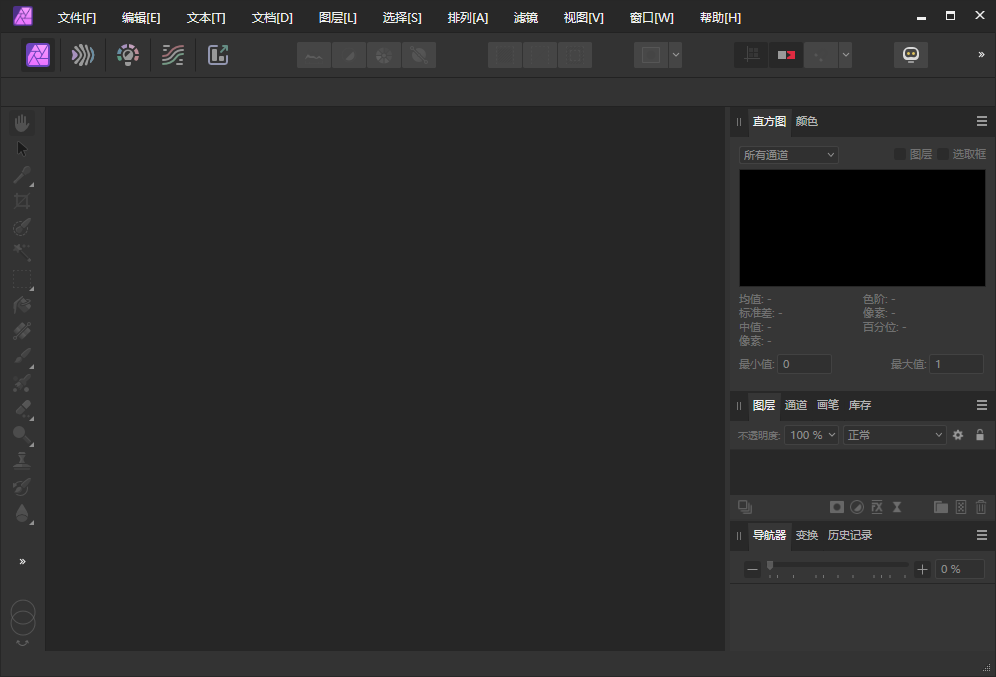Open the Export persona
996x677 pixels.
tap(218, 55)
